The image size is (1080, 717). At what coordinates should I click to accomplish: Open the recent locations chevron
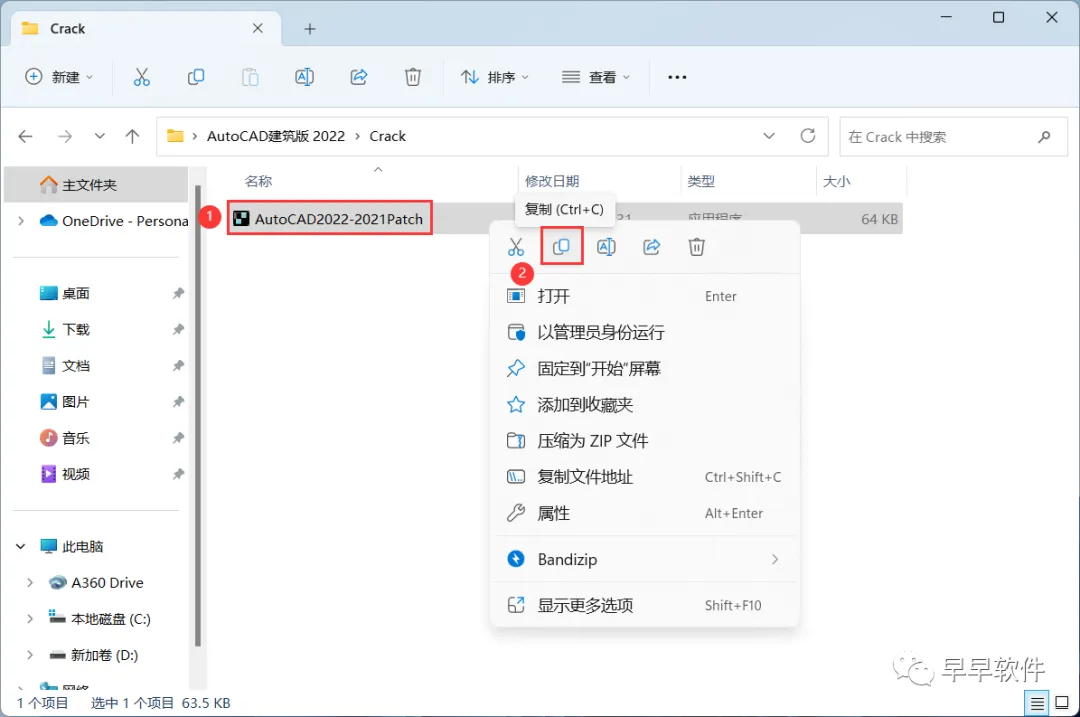point(100,136)
